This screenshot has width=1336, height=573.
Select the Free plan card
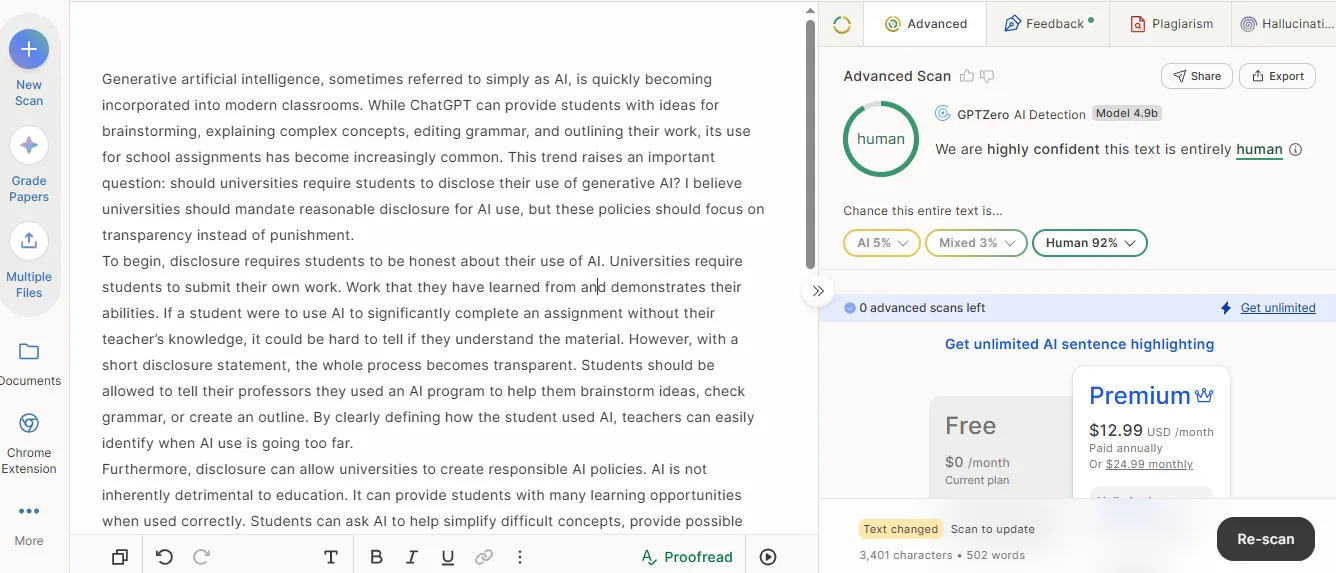1000,446
